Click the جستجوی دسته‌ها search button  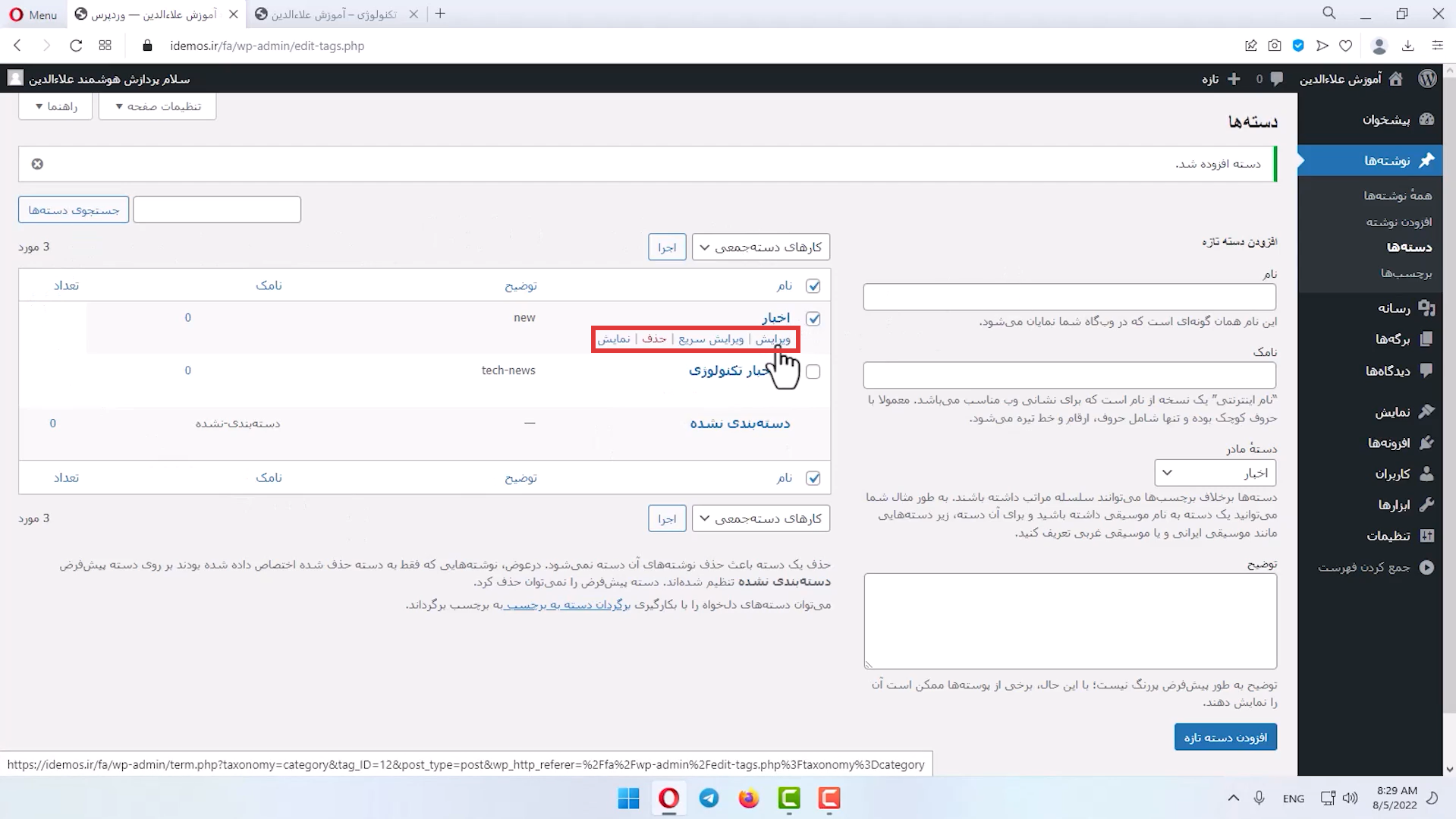tap(74, 209)
